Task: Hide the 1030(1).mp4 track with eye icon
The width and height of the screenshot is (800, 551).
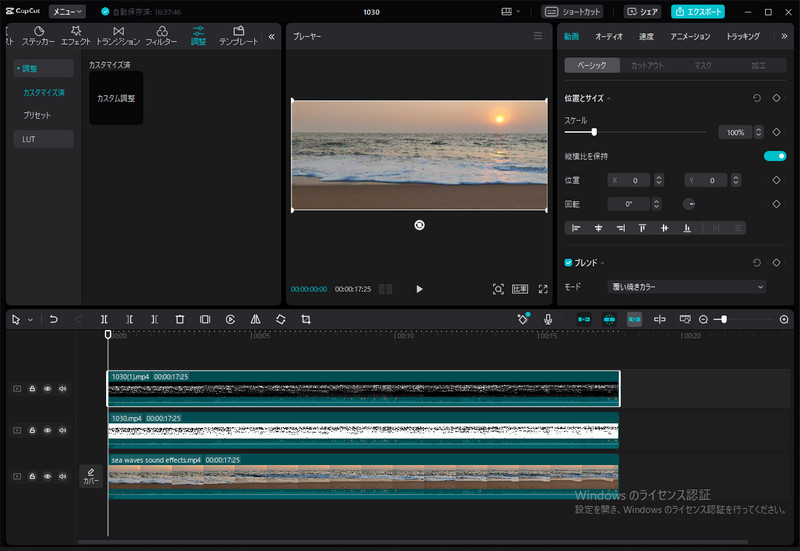Action: (47, 389)
